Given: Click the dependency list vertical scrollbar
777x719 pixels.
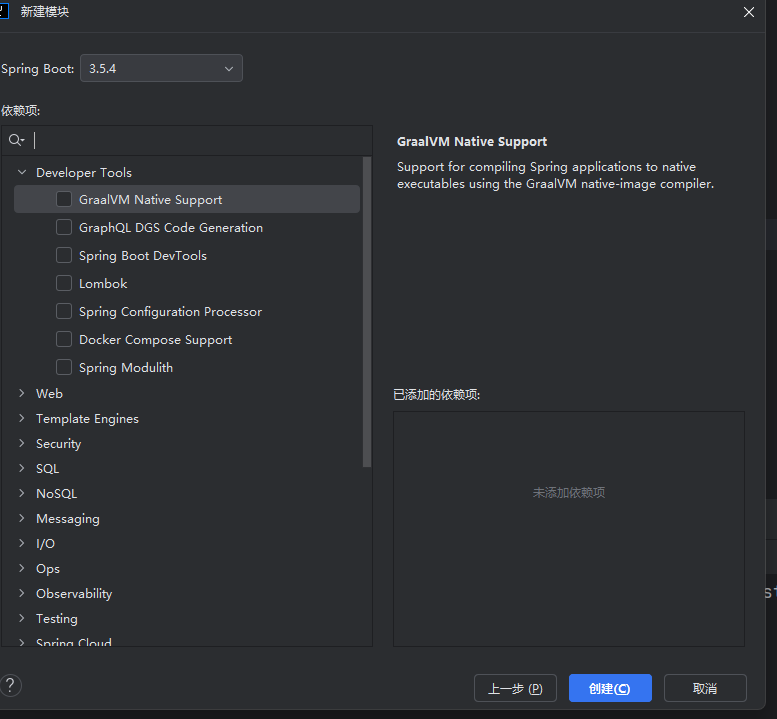Looking at the screenshot, I should point(367,310).
